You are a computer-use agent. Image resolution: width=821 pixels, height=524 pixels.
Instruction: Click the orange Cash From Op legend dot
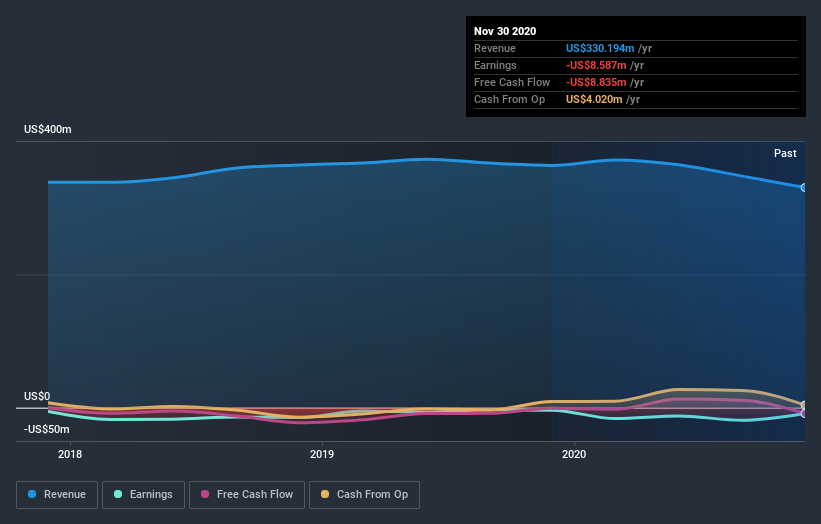[x=325, y=494]
